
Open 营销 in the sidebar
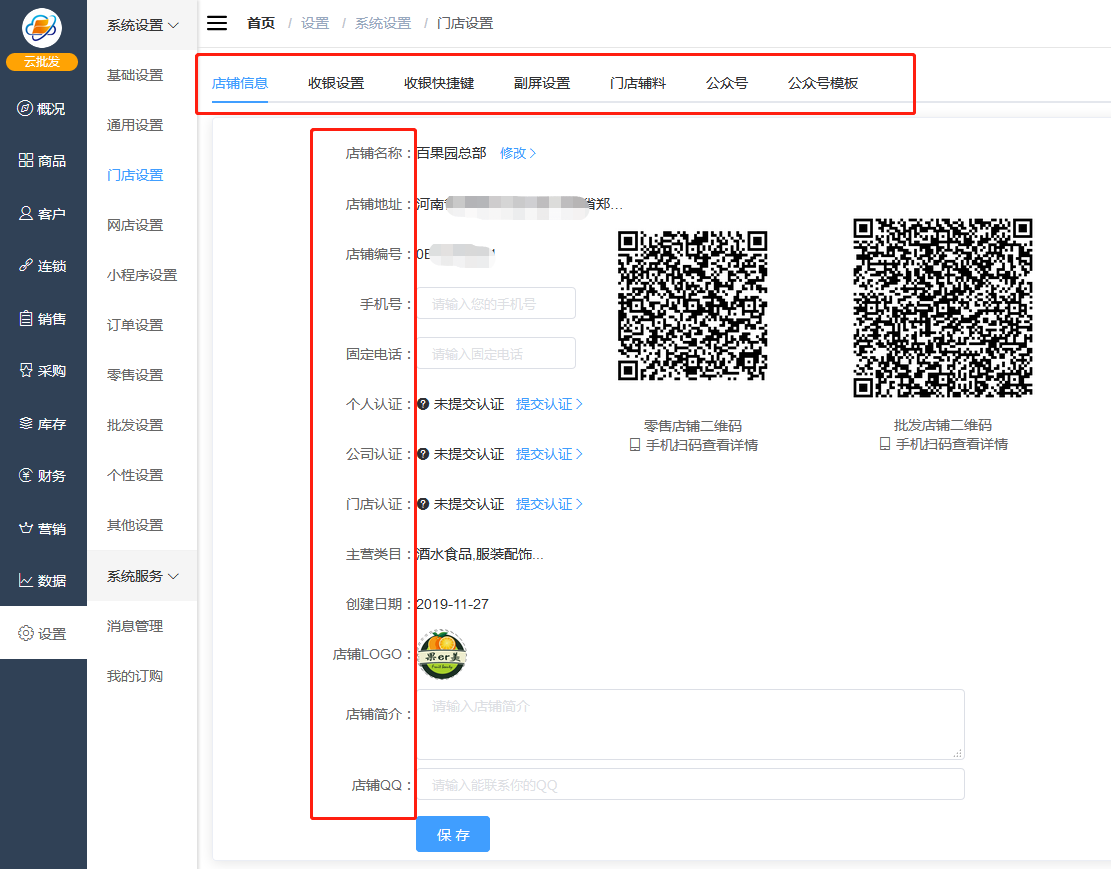[x=42, y=528]
